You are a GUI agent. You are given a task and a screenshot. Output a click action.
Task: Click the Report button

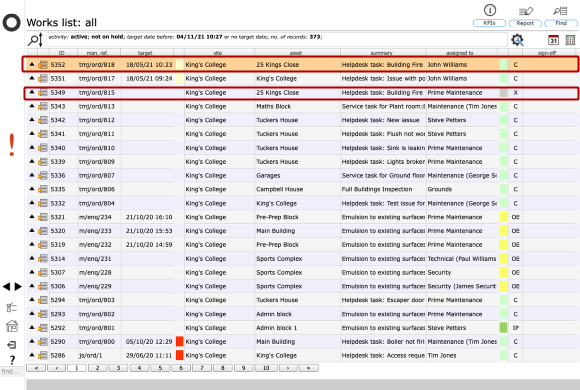click(x=525, y=23)
